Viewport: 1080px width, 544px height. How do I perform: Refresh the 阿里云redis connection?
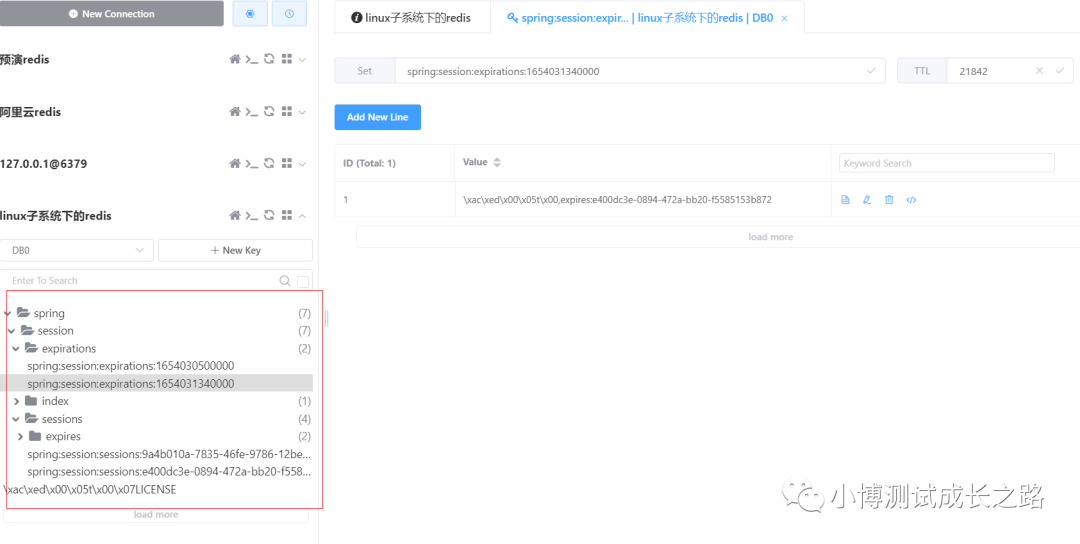269,112
